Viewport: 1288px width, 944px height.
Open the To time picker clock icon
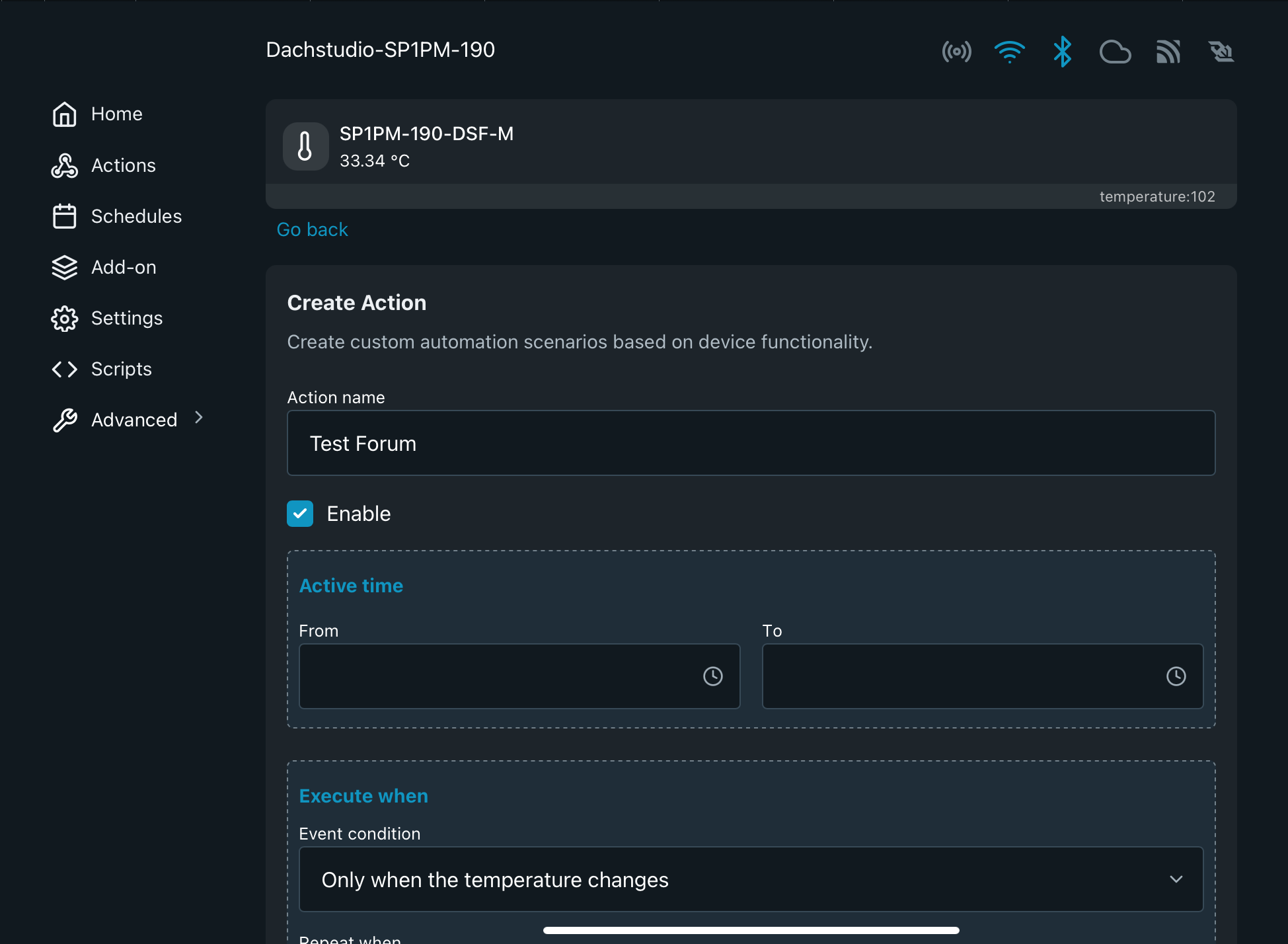(x=1176, y=676)
